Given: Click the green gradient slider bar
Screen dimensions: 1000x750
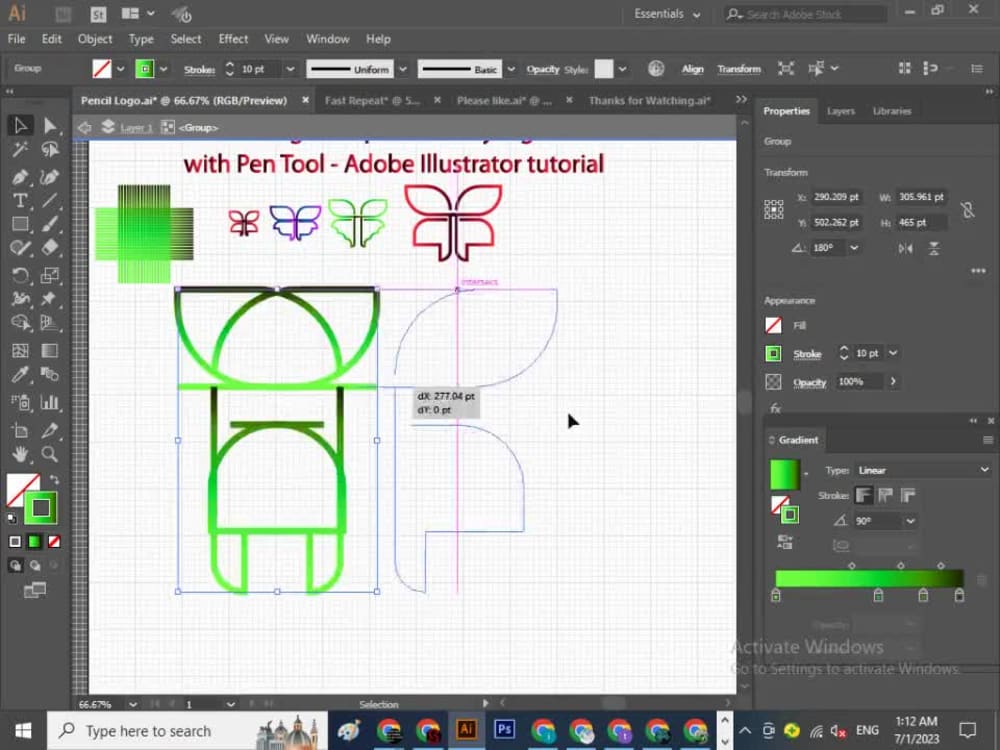Looking at the screenshot, I should pyautogui.click(x=869, y=579).
